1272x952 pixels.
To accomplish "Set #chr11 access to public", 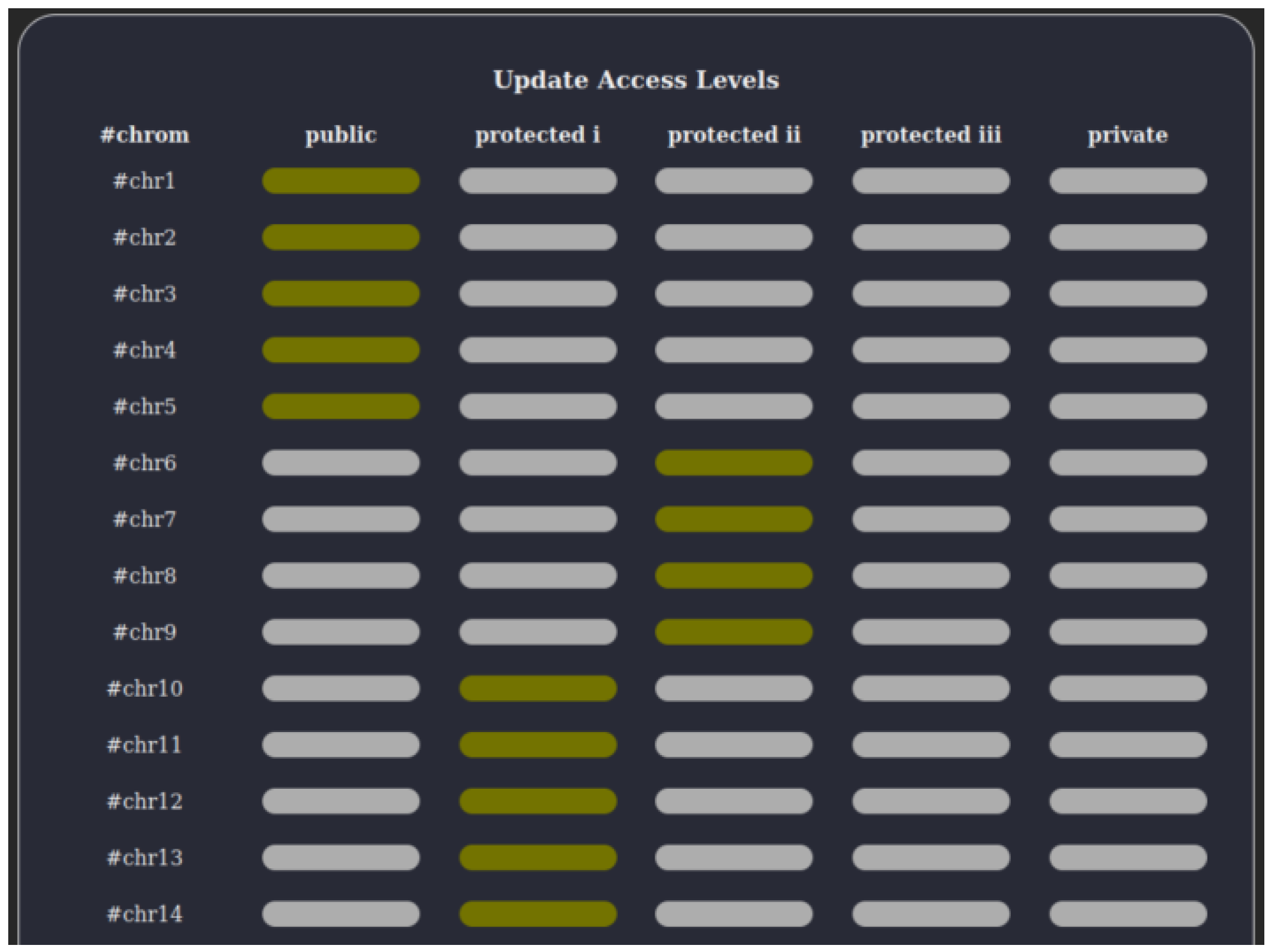I will tap(341, 745).
